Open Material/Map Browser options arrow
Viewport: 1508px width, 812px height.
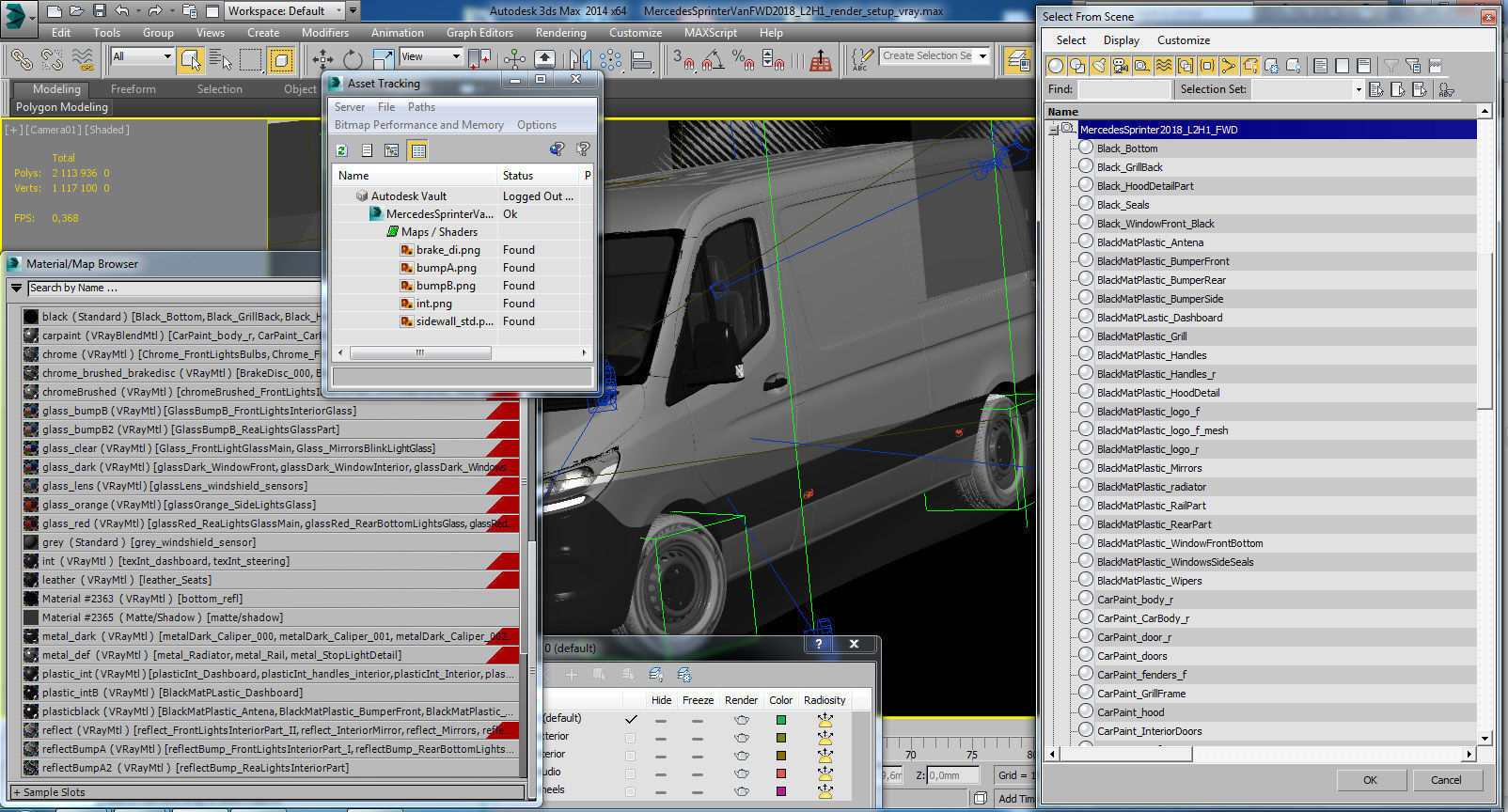[x=16, y=289]
